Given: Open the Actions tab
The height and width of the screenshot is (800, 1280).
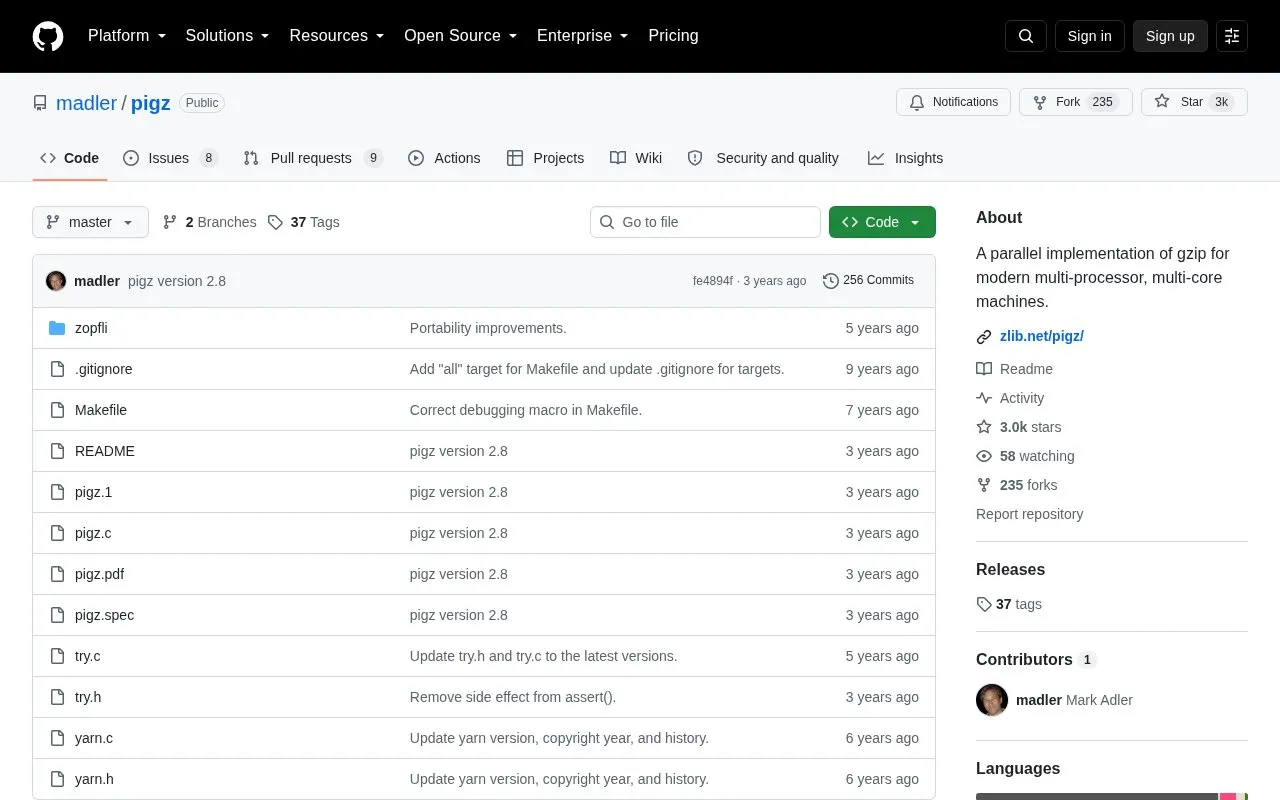Looking at the screenshot, I should 444,158.
